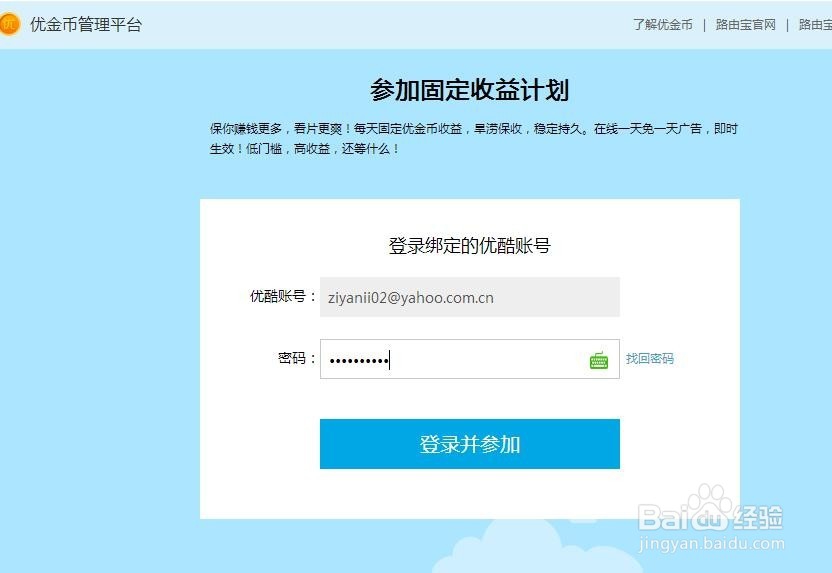Viewport: 832px width, 573px height.
Task: Open the 找回密码 password recovery link
Action: [x=649, y=359]
